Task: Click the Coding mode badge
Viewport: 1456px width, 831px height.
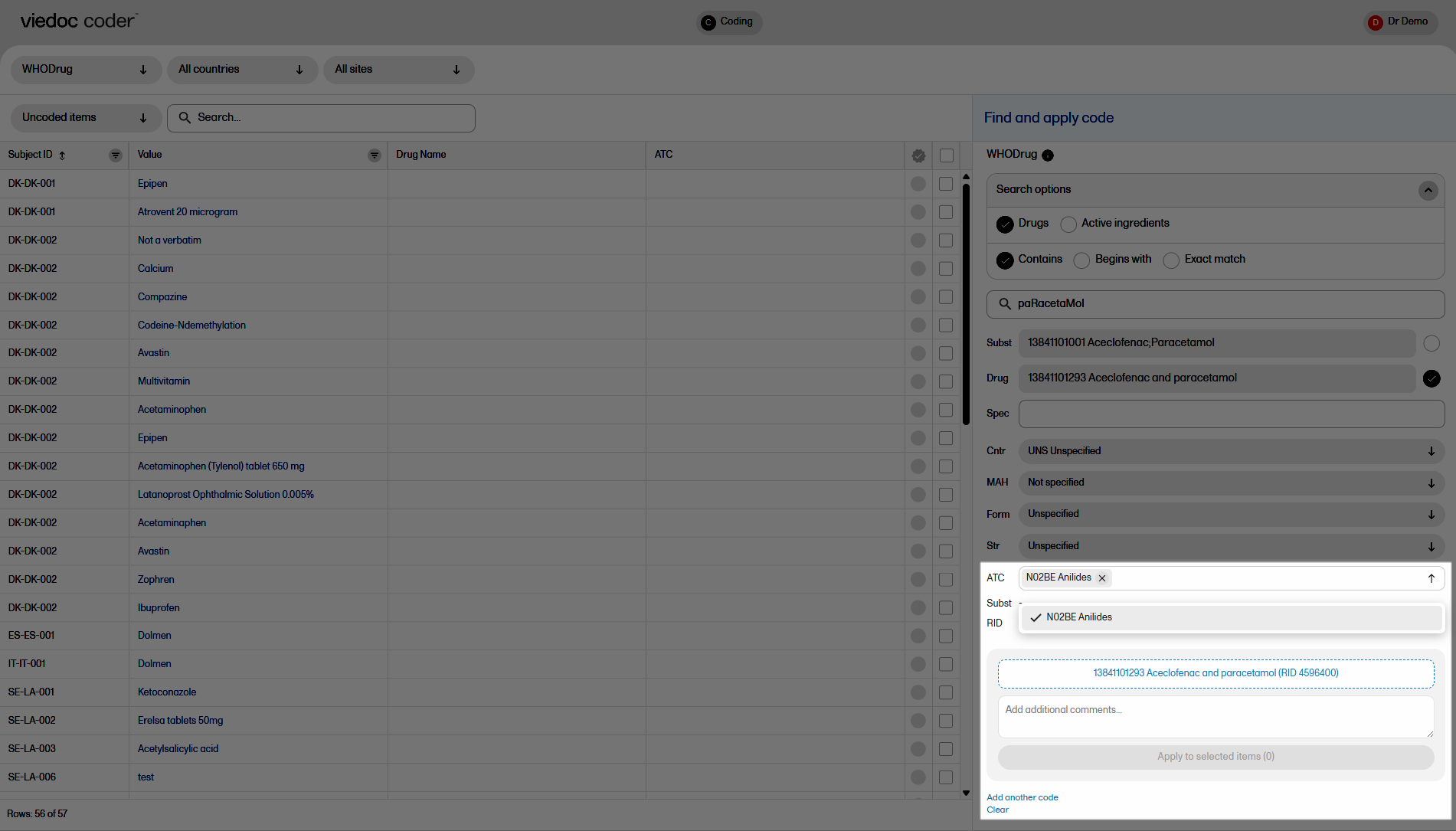Action: click(728, 22)
